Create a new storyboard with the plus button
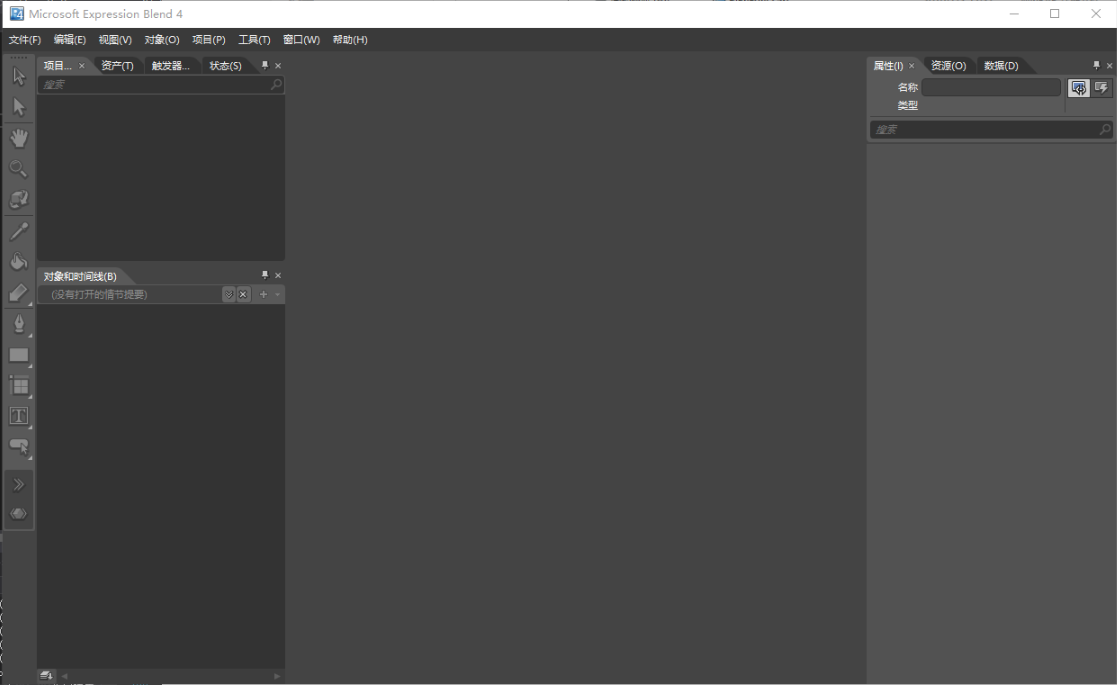Image resolution: width=1117 pixels, height=685 pixels. [x=262, y=294]
